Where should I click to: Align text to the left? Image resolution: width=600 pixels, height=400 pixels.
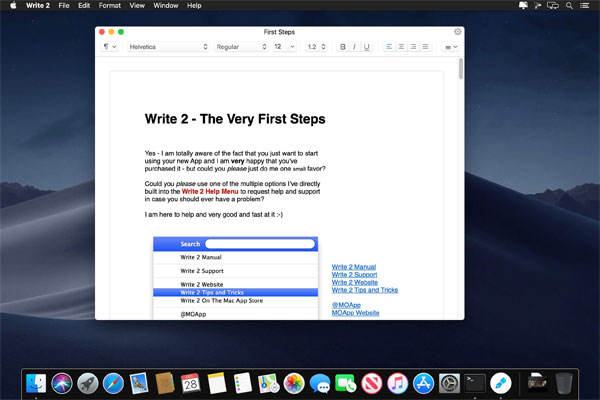(x=389, y=47)
